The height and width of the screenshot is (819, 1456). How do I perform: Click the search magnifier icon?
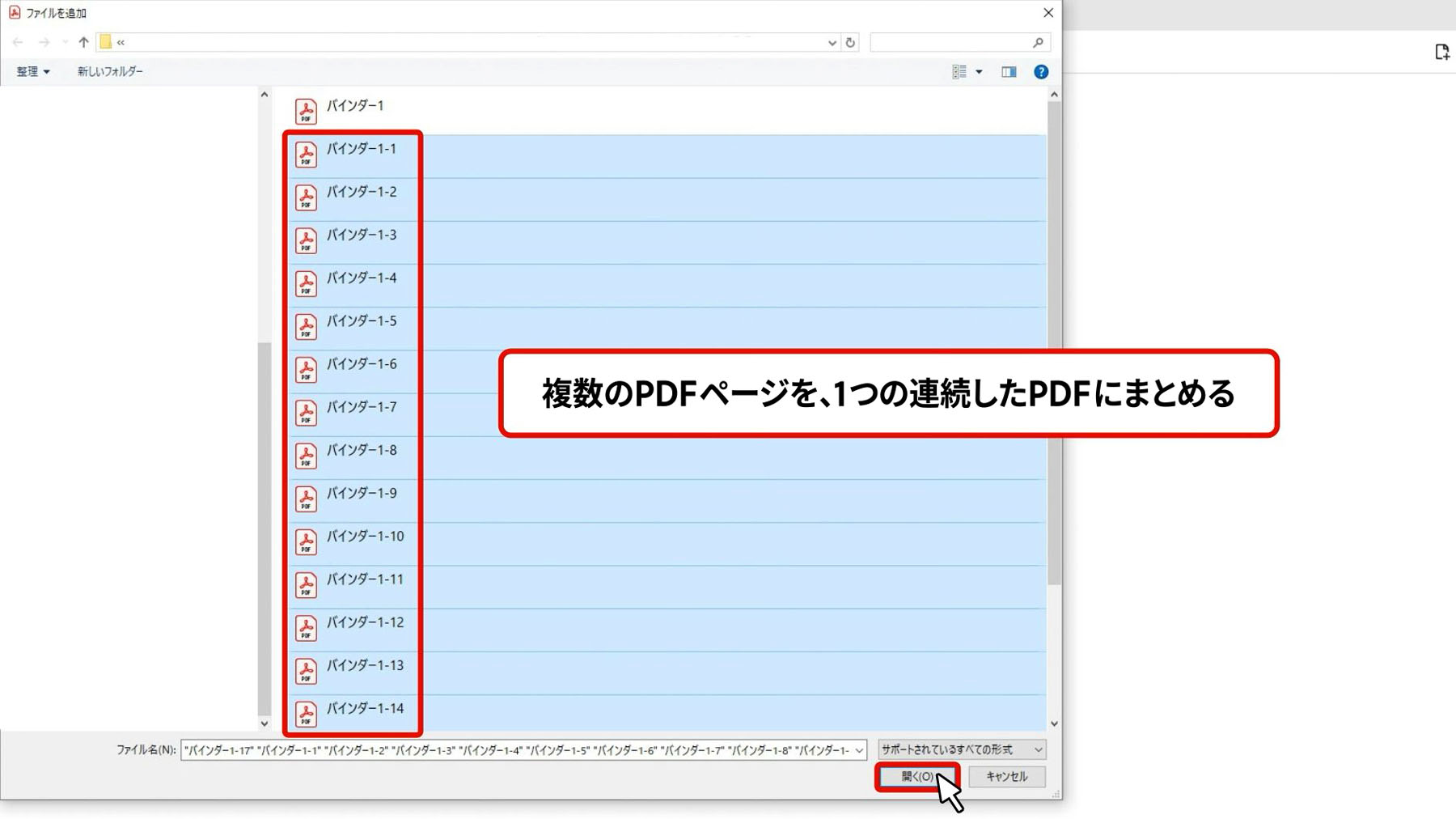click(x=1039, y=42)
